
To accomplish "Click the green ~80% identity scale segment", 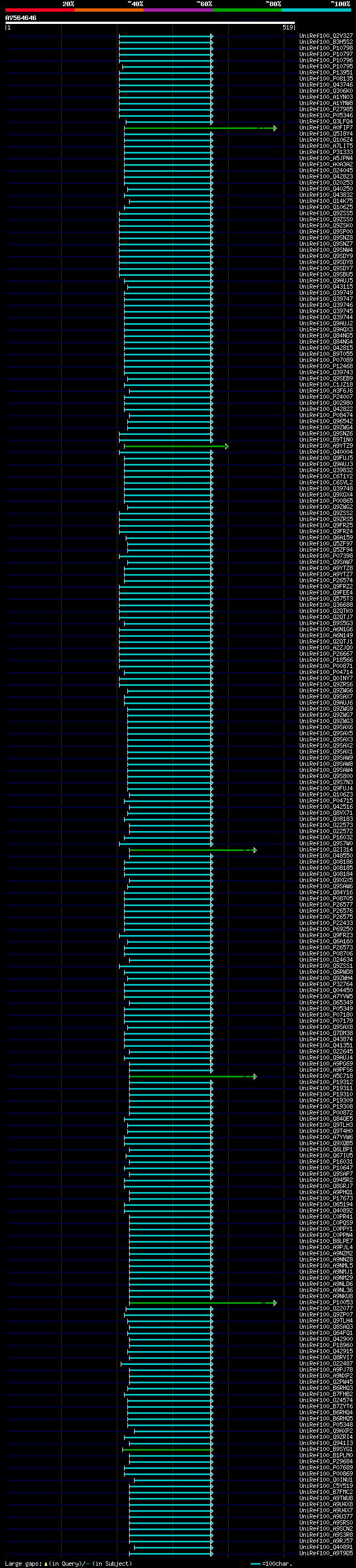I will point(247,10).
